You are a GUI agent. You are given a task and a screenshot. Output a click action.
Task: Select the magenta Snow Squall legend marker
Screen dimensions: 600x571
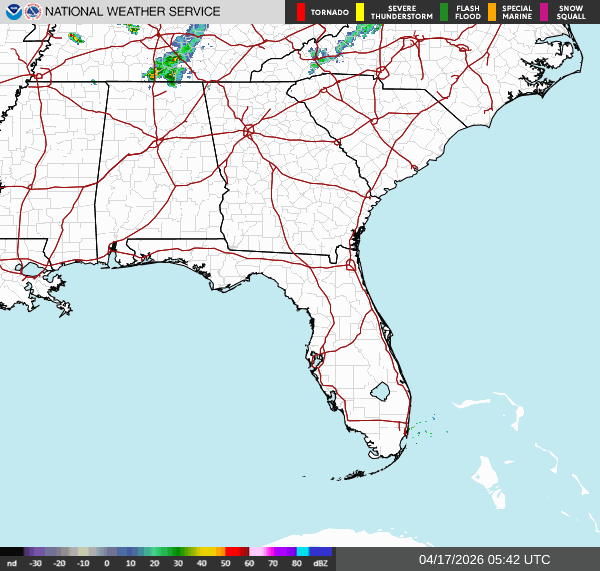click(x=544, y=12)
